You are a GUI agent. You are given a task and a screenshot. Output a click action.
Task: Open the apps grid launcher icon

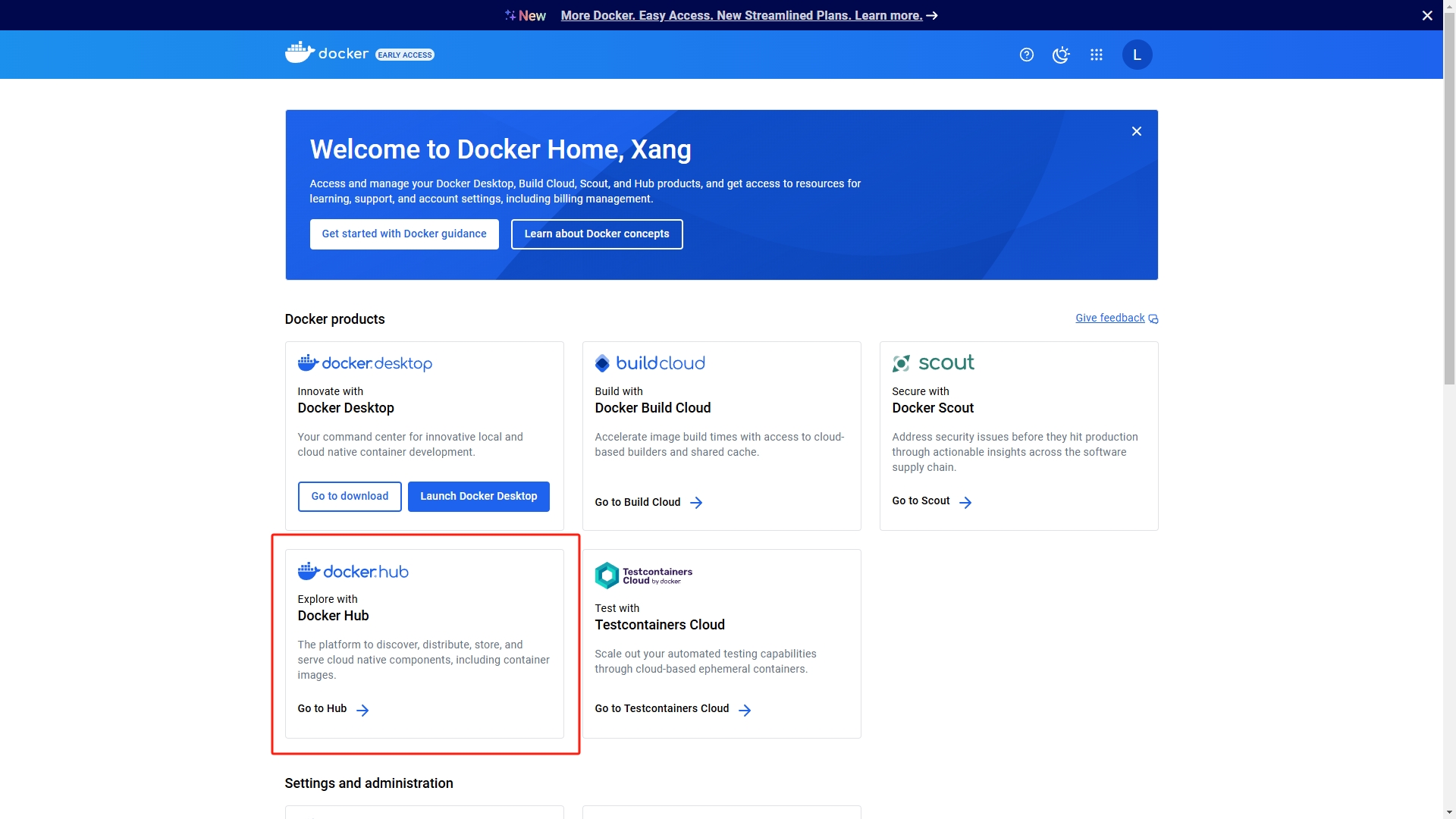click(1097, 55)
